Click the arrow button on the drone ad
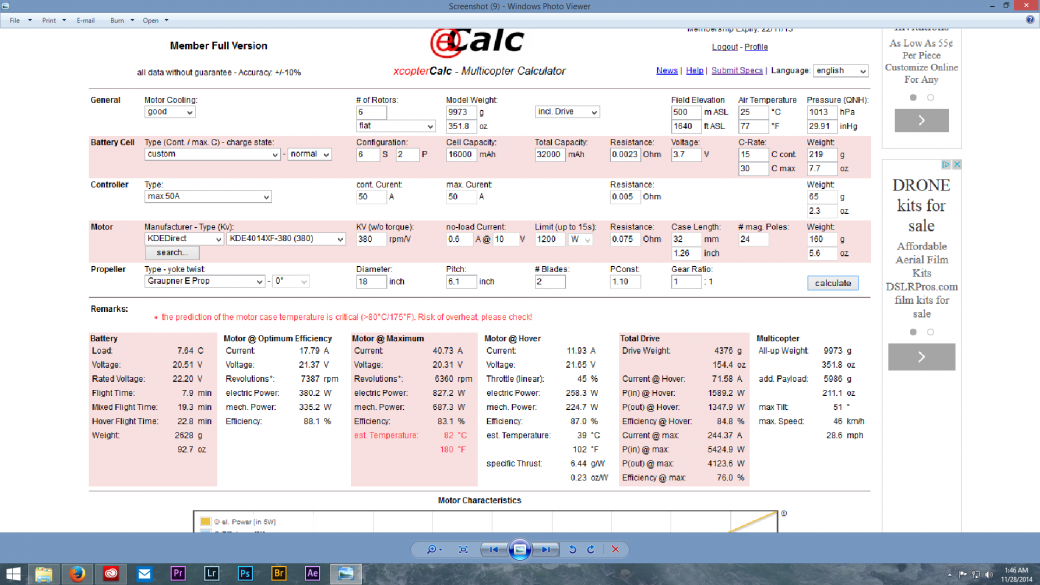The width and height of the screenshot is (1040, 585). pos(921,357)
